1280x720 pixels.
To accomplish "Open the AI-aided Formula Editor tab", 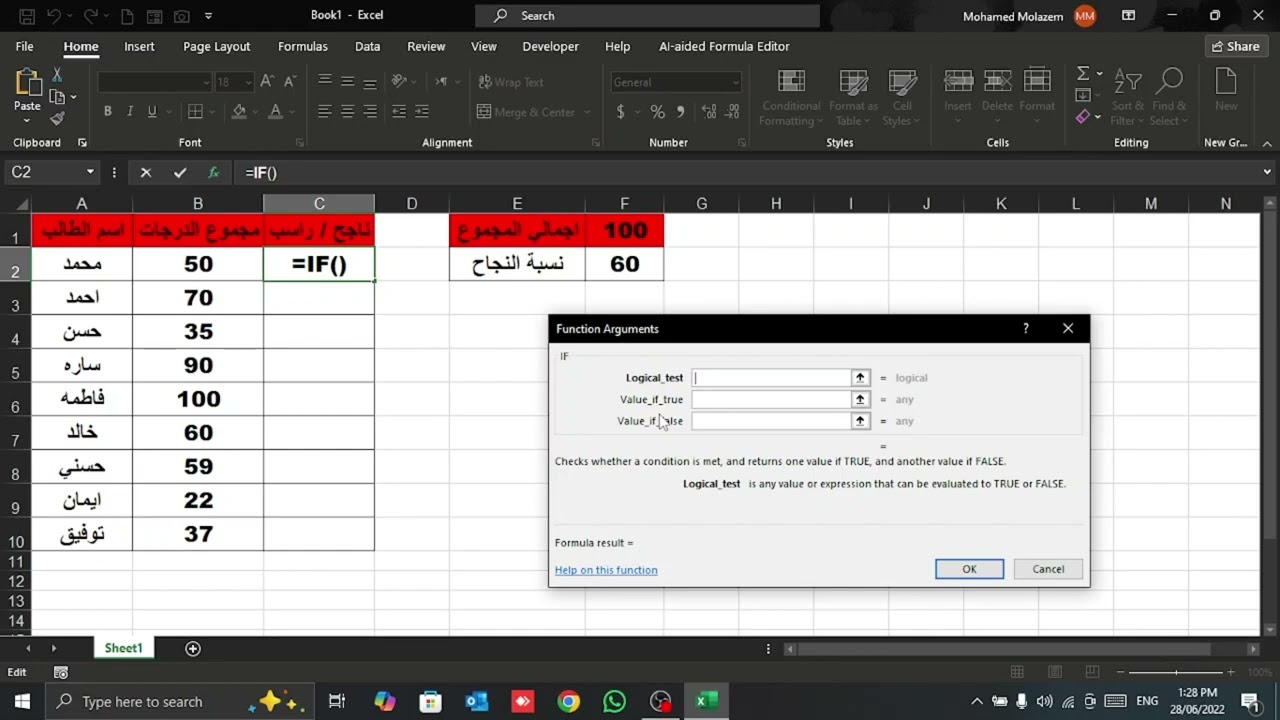I will (724, 46).
